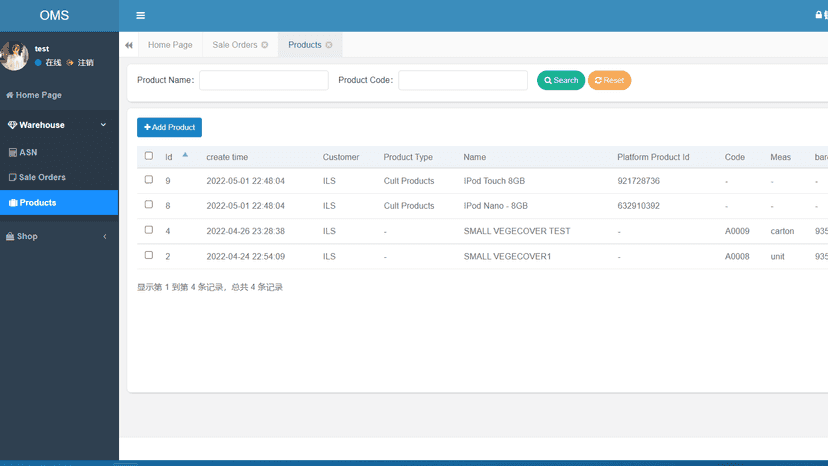Viewport: 828px width, 466px height.
Task: Toggle the select-all checkbox in the header
Action: pyautogui.click(x=149, y=156)
